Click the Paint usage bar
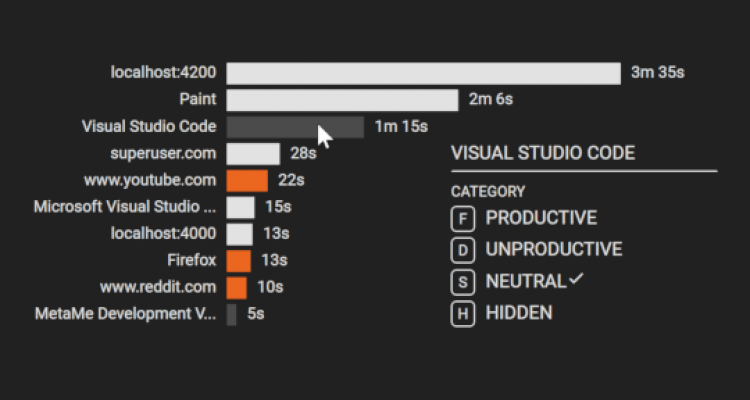Image resolution: width=750 pixels, height=400 pixels. click(x=342, y=100)
